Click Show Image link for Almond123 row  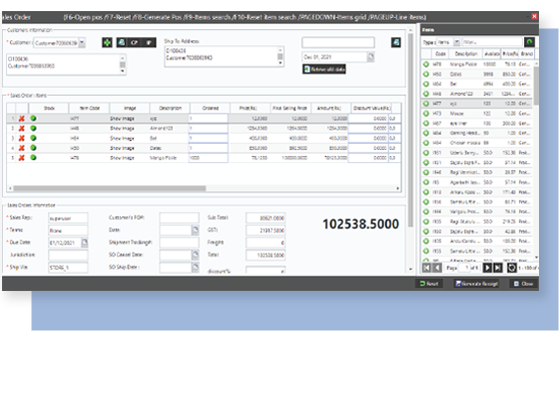(122, 128)
